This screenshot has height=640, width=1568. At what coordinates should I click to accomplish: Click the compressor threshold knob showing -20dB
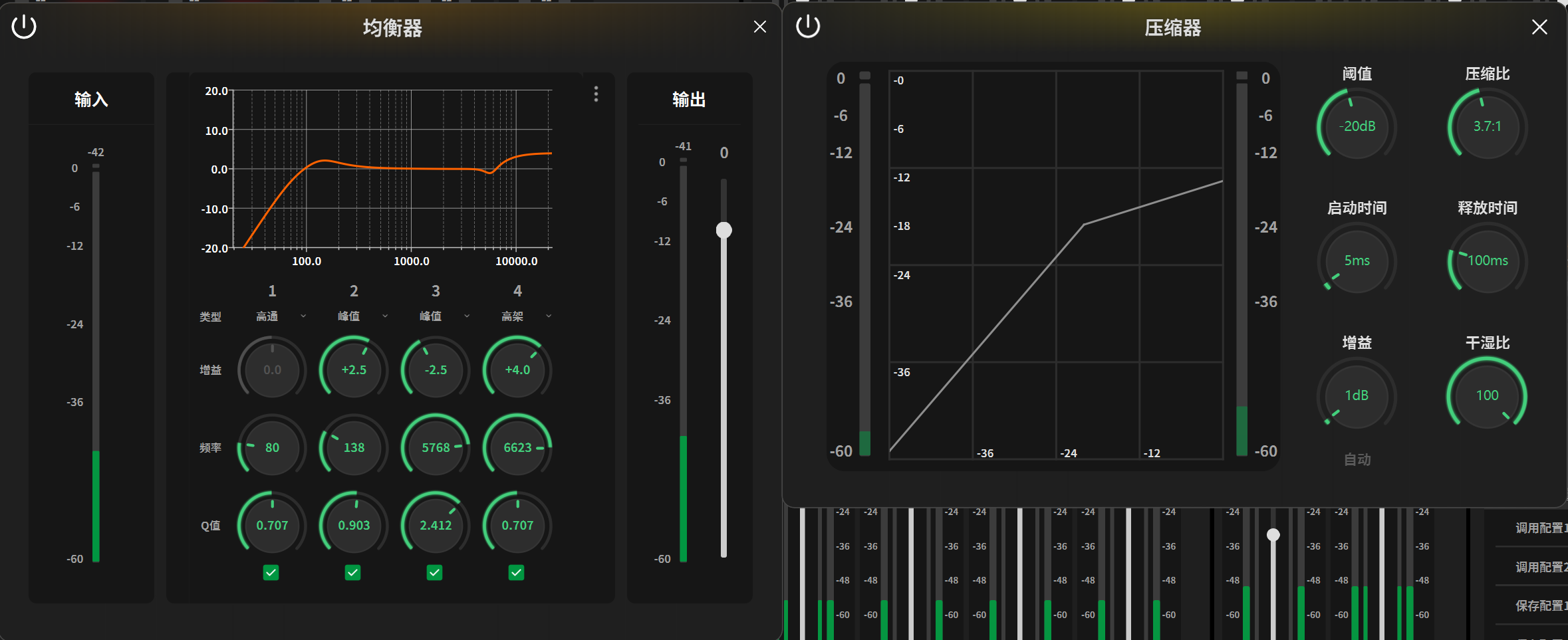click(x=1357, y=126)
